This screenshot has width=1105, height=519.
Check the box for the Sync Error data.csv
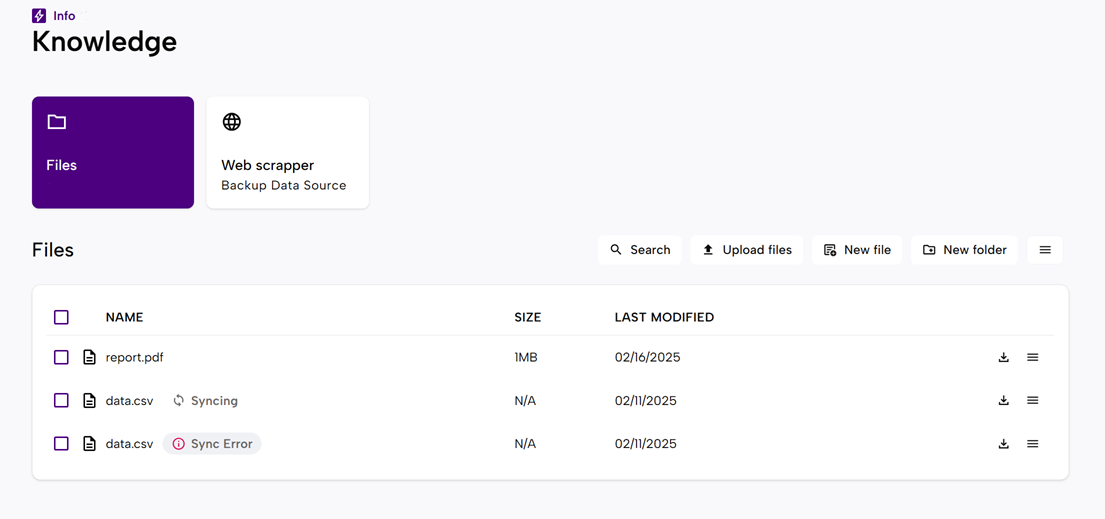coord(61,444)
